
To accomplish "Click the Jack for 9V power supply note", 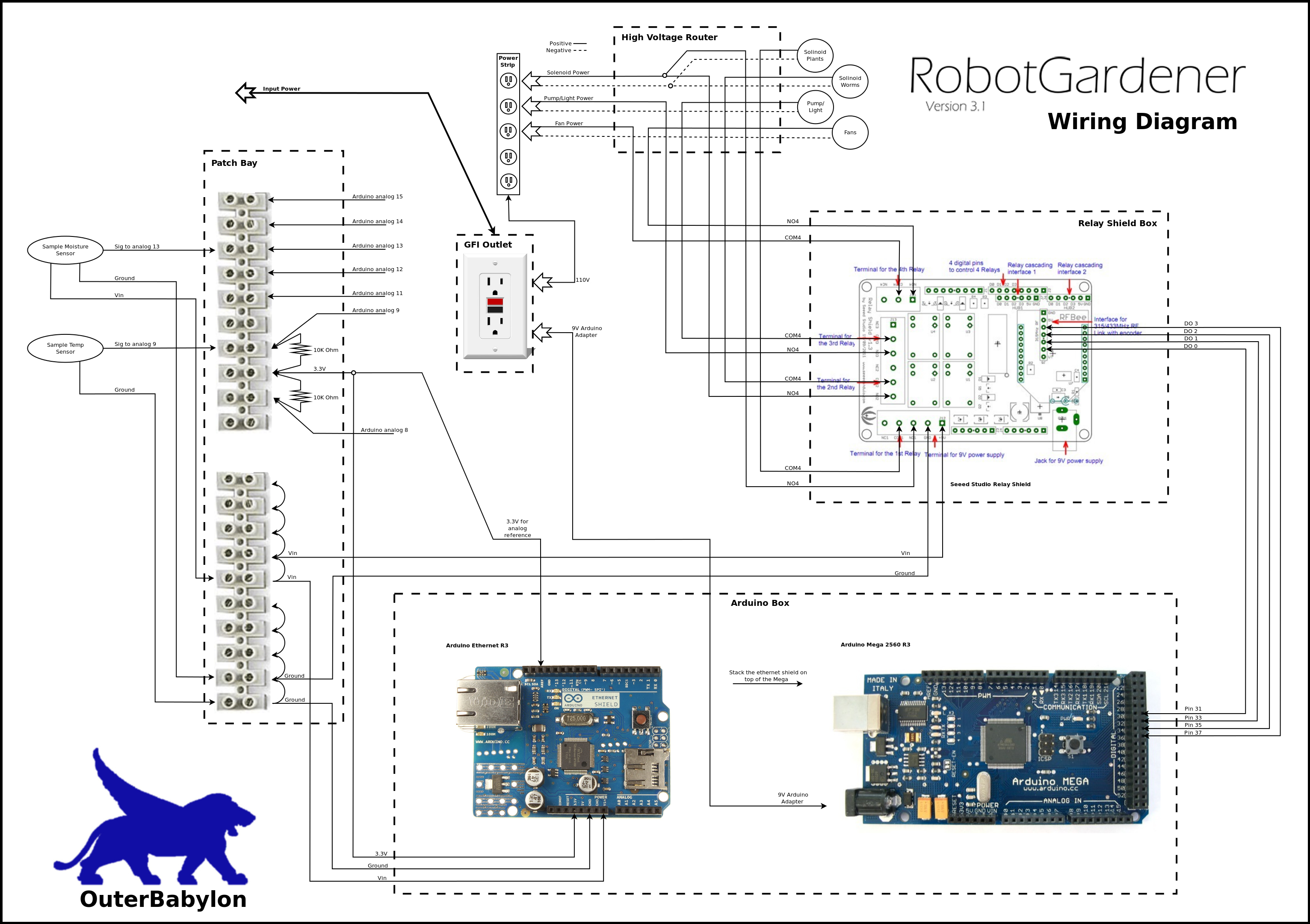I will tap(1069, 461).
